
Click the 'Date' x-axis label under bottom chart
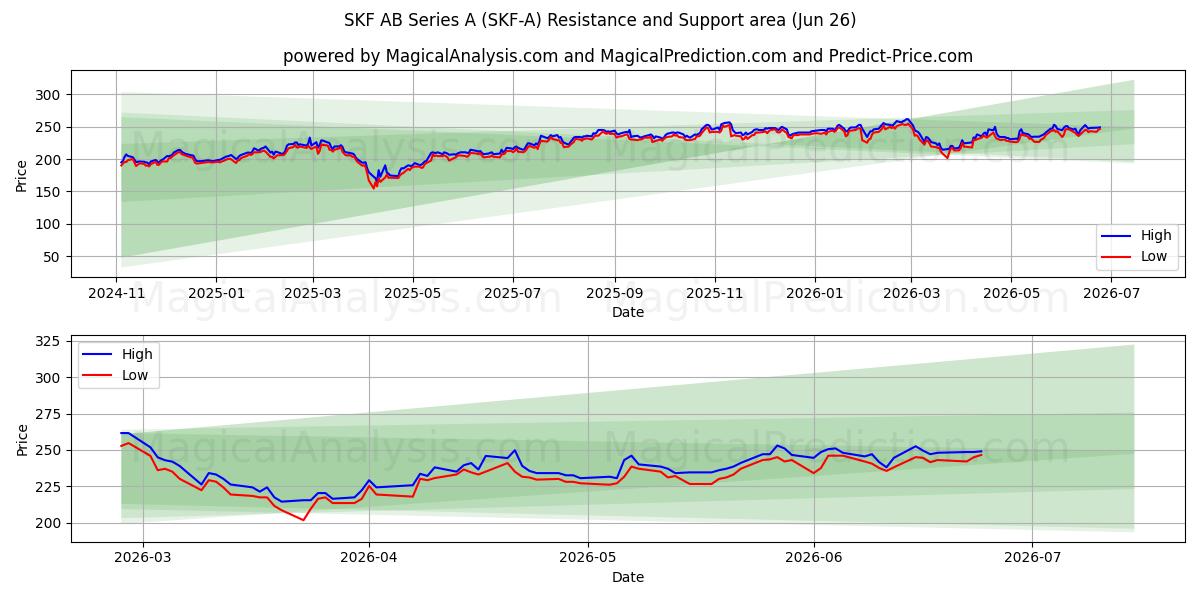[x=628, y=577]
